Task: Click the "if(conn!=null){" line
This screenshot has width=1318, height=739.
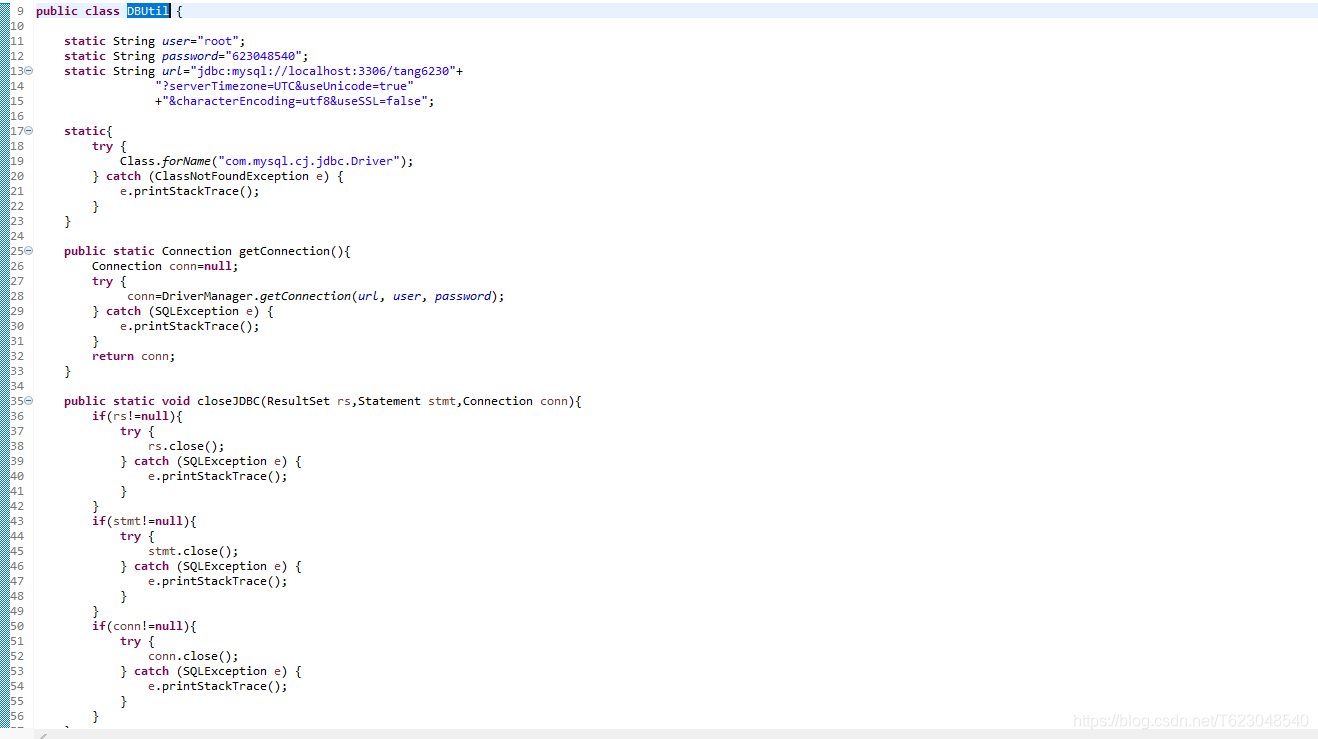Action: 145,626
